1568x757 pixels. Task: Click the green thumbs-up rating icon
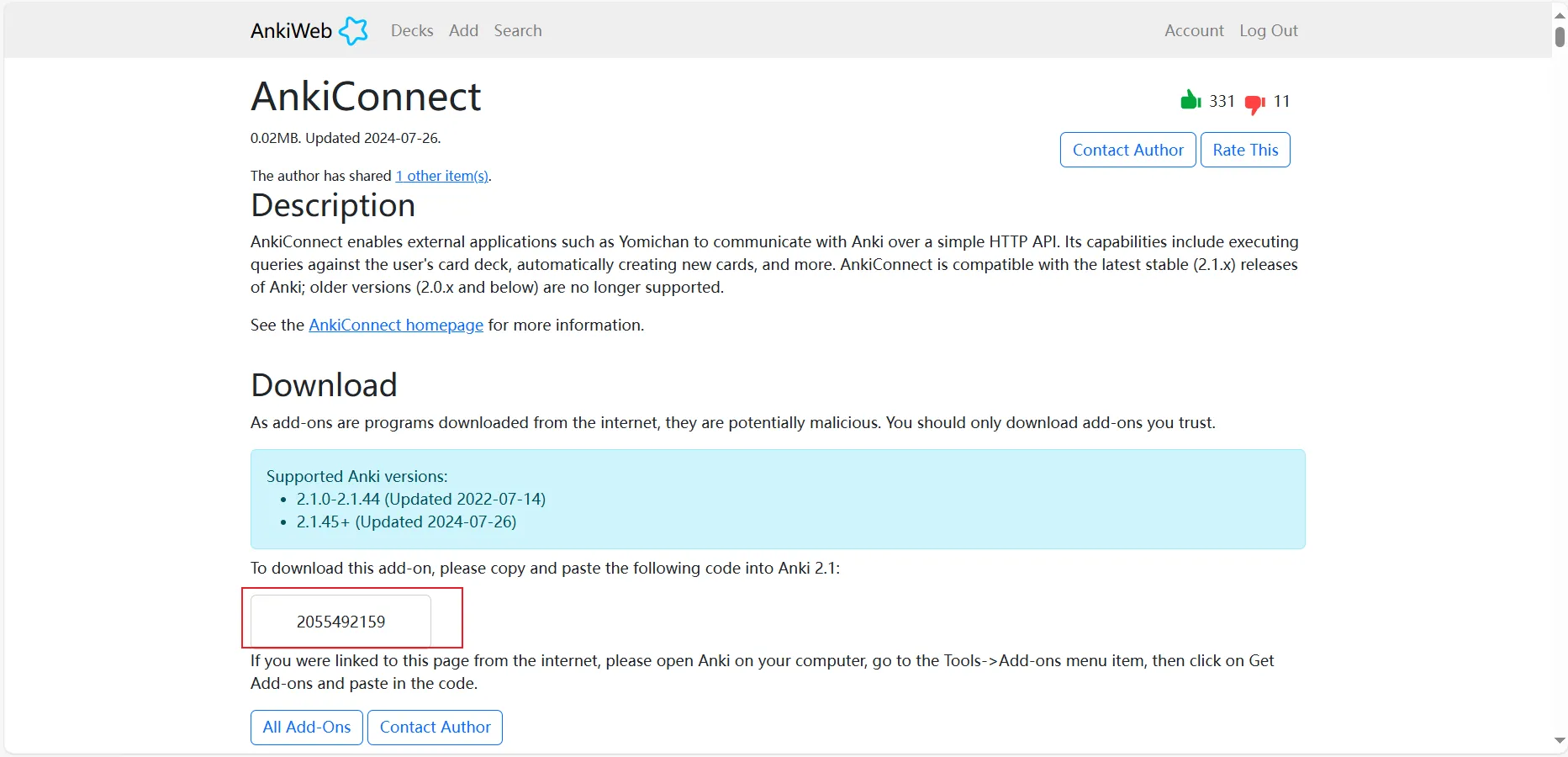1191,100
